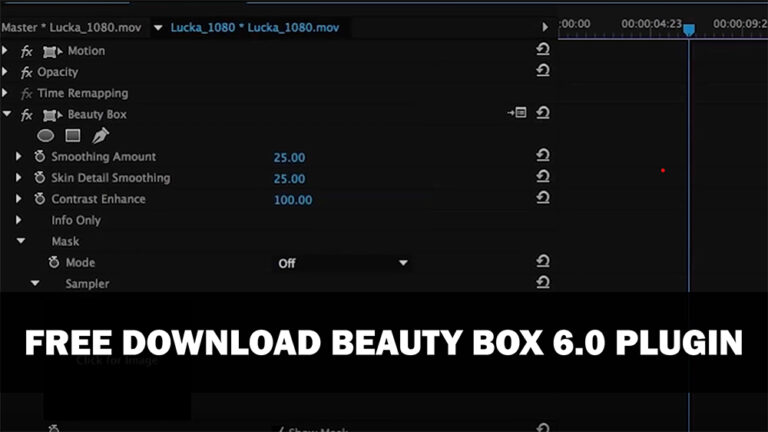Image resolution: width=768 pixels, height=432 pixels.
Task: Toggle animation stopwatch for Mask Mode
Action: (54, 262)
